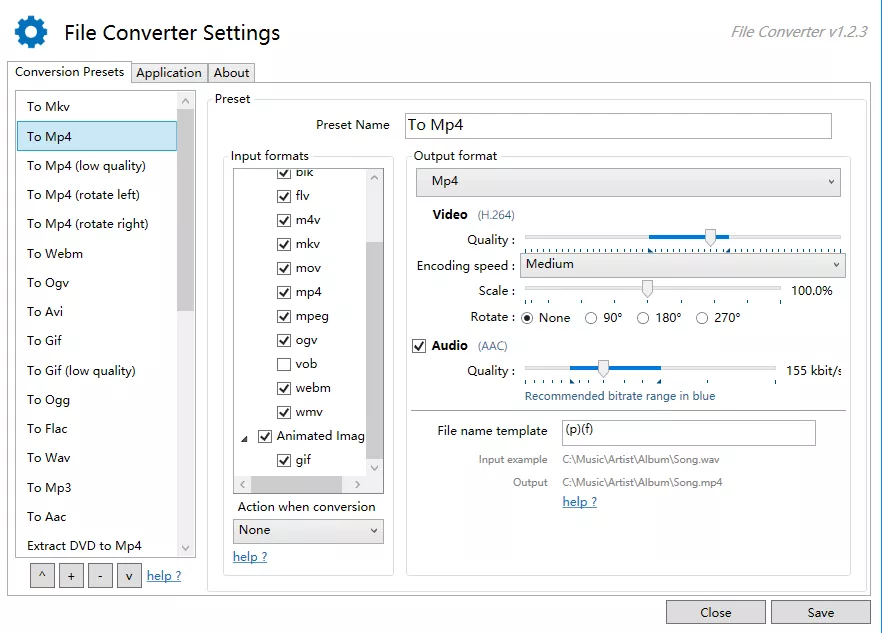Click the blue settings gear icon
The image size is (882, 633).
coord(31,32)
